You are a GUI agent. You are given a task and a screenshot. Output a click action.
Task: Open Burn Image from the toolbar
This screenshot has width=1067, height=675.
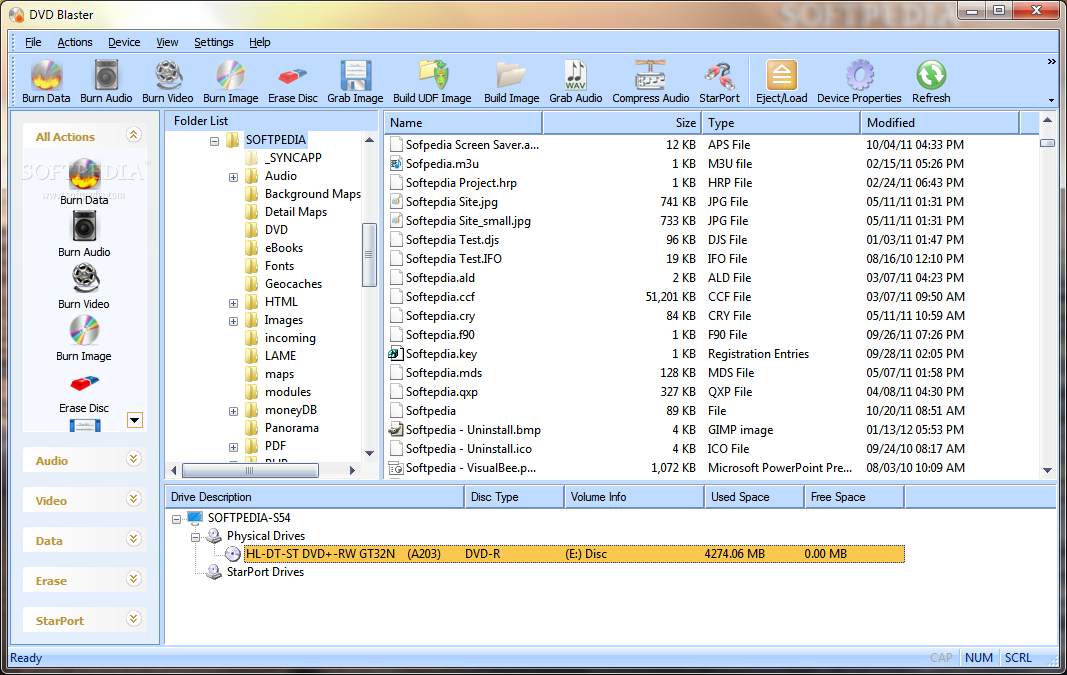pyautogui.click(x=231, y=82)
